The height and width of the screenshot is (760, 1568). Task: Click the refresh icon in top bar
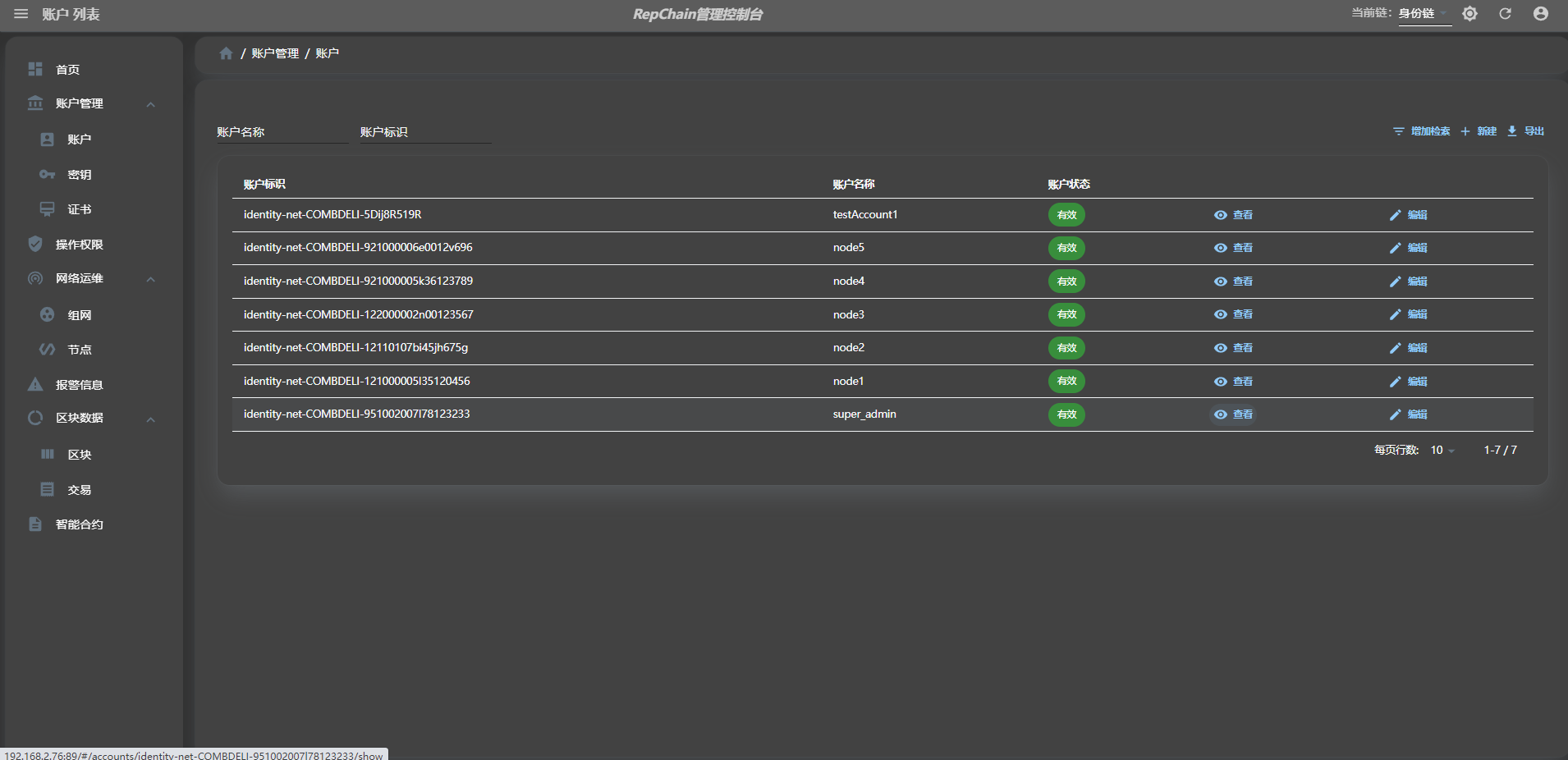pyautogui.click(x=1505, y=14)
